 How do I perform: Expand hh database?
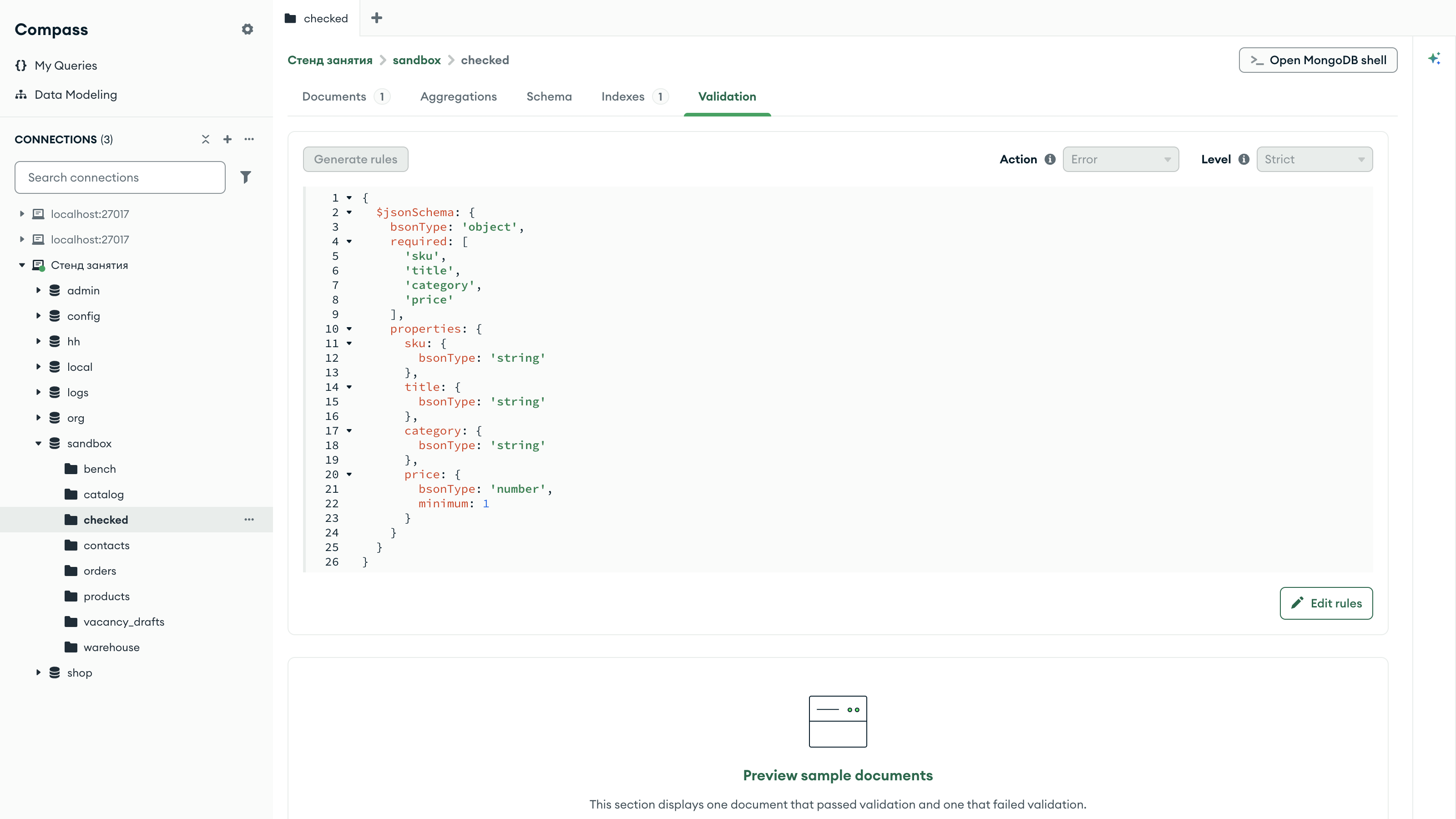38,341
